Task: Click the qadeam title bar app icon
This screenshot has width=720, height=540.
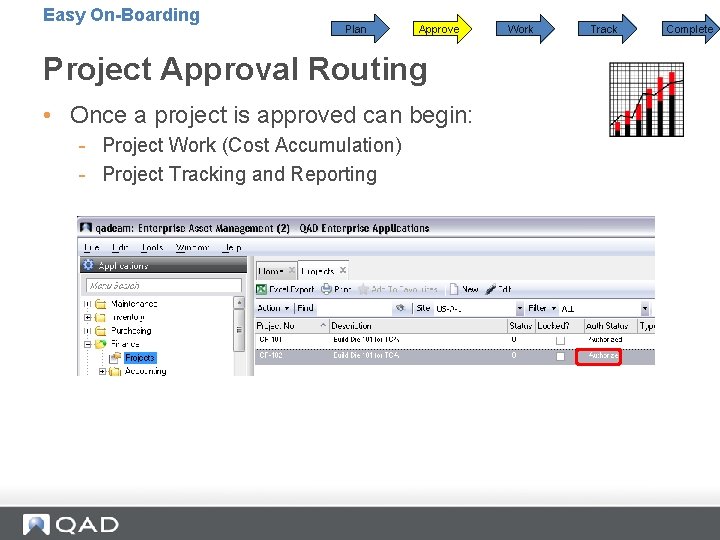Action: point(86,228)
